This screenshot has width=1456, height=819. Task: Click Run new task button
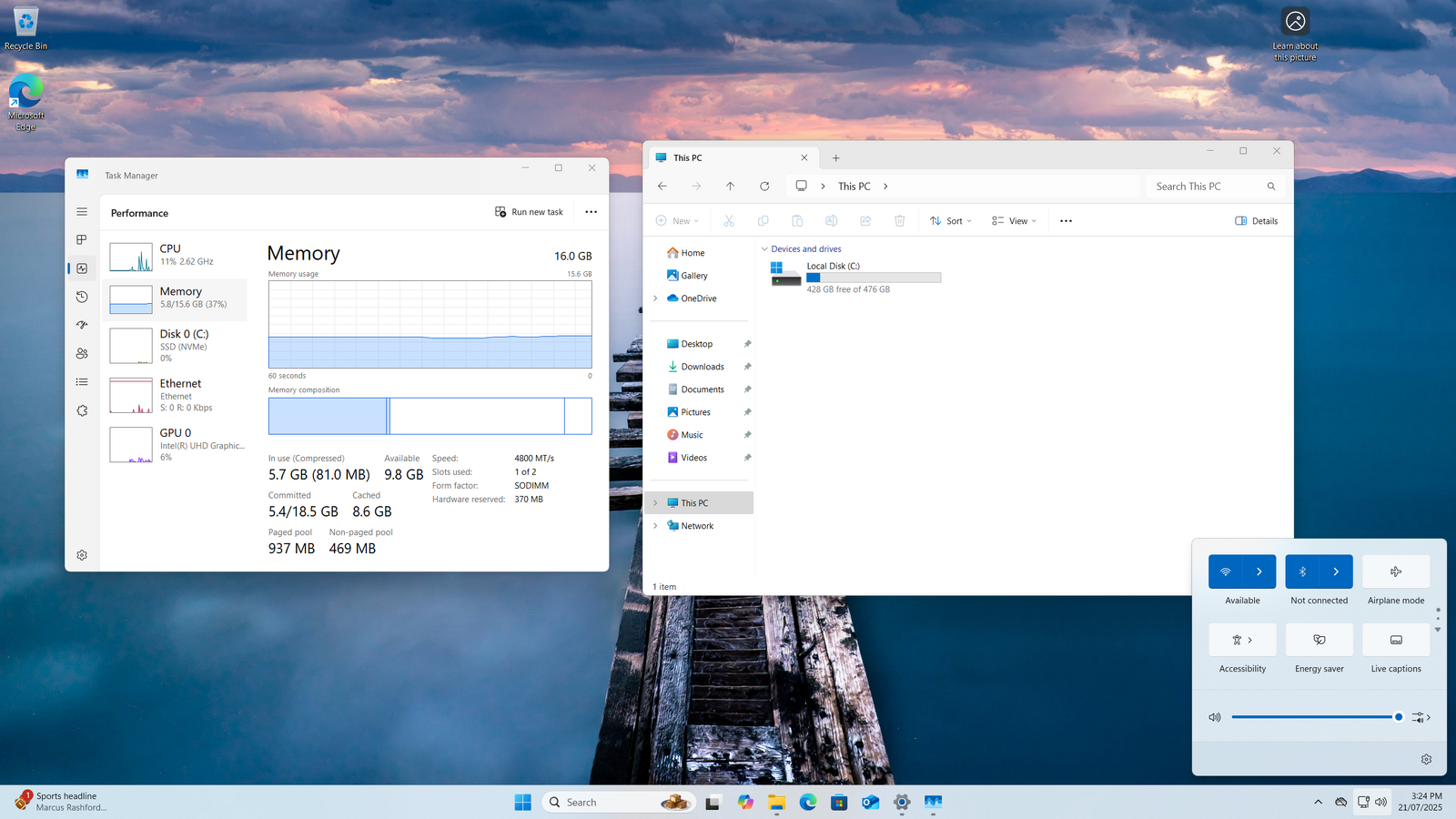(x=529, y=212)
